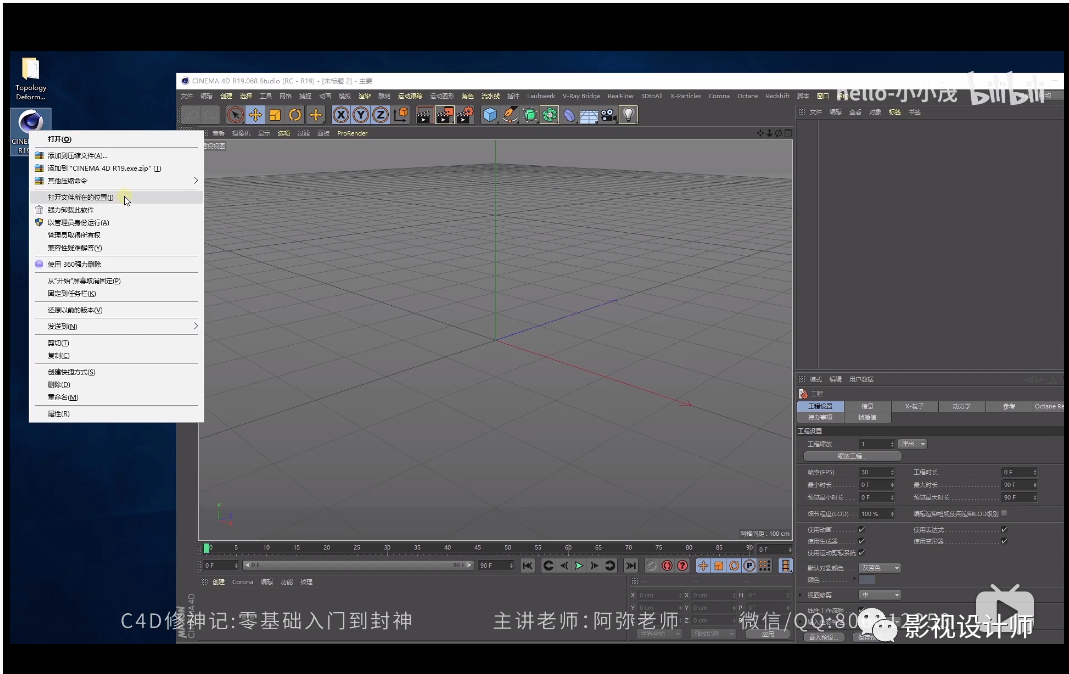Click the last-used tool plus icon
Viewport: 1069px width, 674px height.
pyautogui.click(x=316, y=115)
